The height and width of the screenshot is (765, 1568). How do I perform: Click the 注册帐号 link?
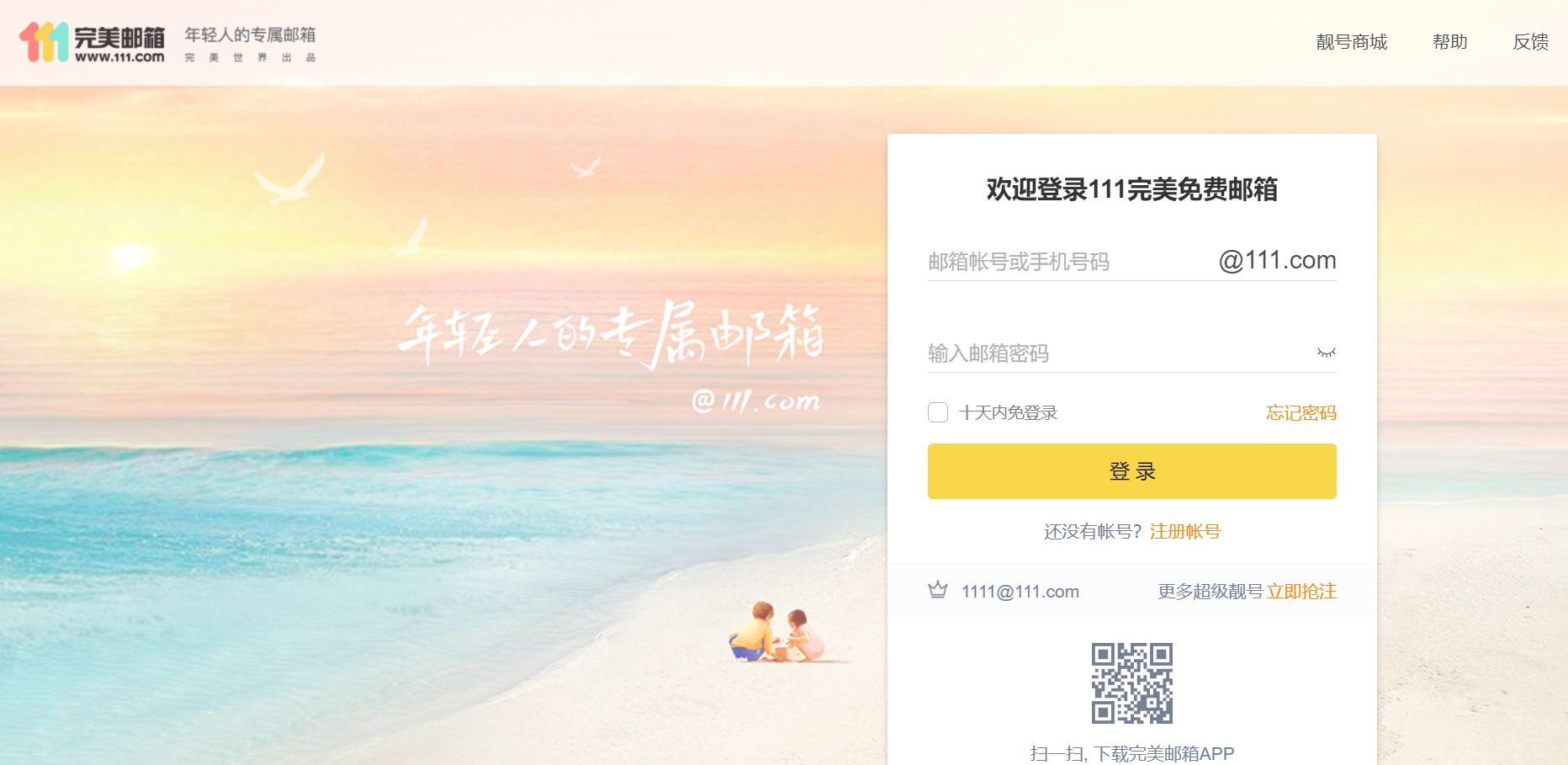1184,532
